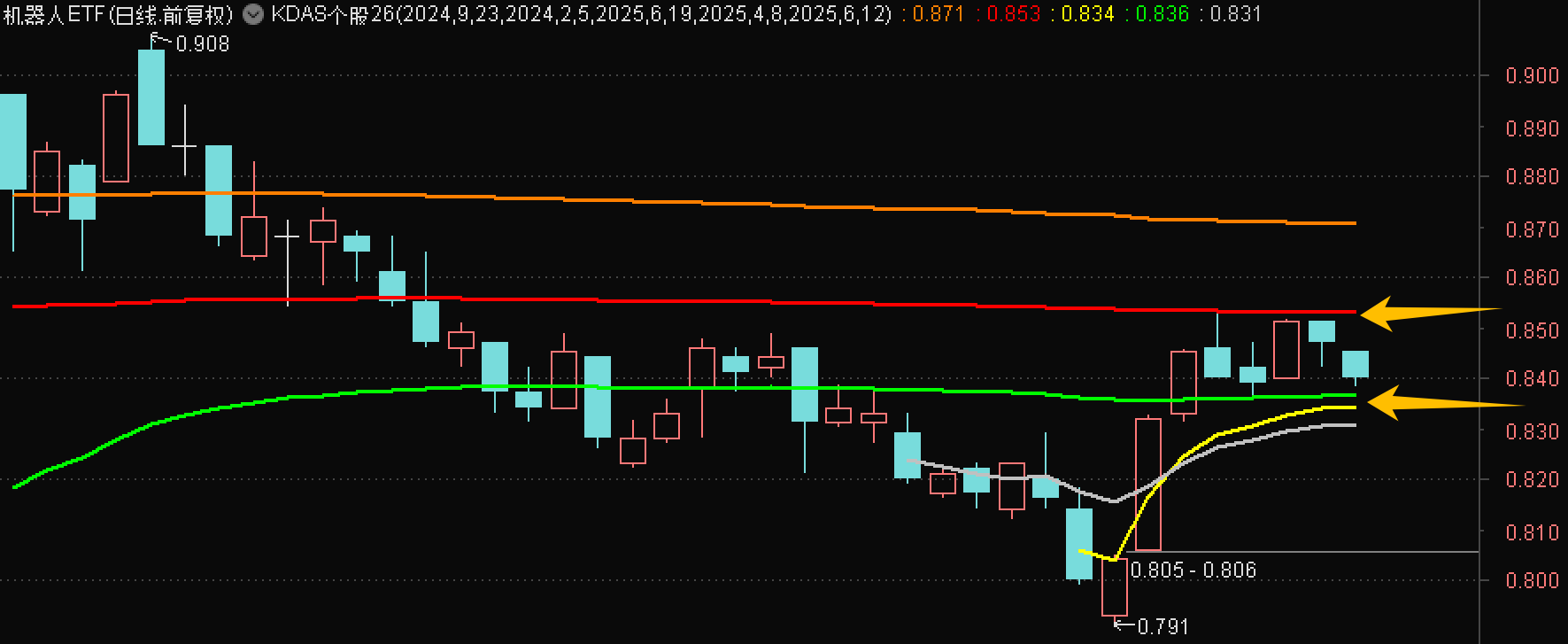Viewport: 1568px width, 644px height.
Task: Click price axis label 0.880
Action: click(x=1533, y=176)
